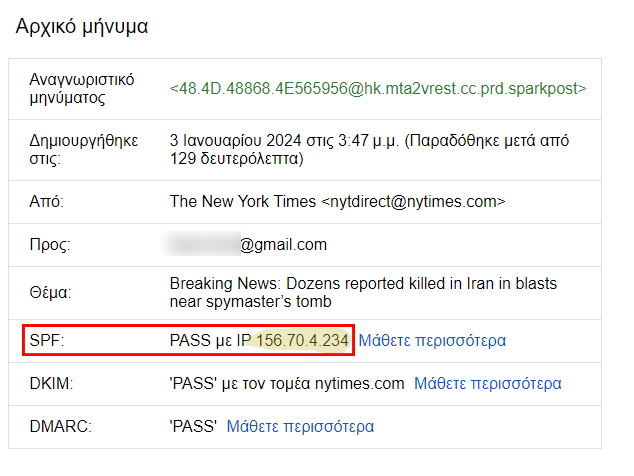Click the DMARC 'PASS' result text
This screenshot has width=634, height=476.
tap(193, 426)
